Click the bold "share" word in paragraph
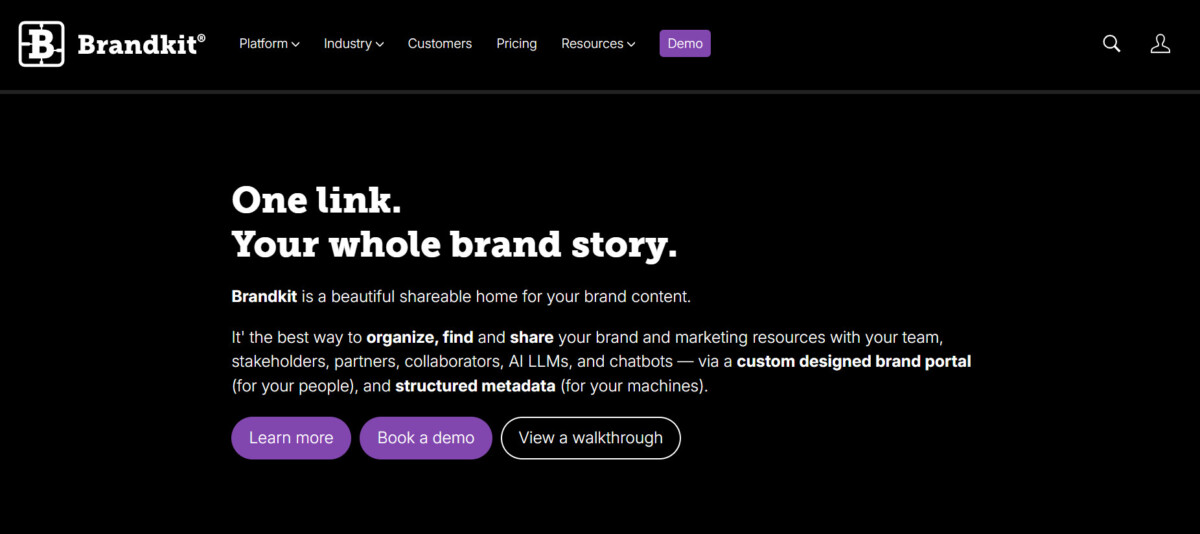Image resolution: width=1200 pixels, height=534 pixels. click(532, 337)
